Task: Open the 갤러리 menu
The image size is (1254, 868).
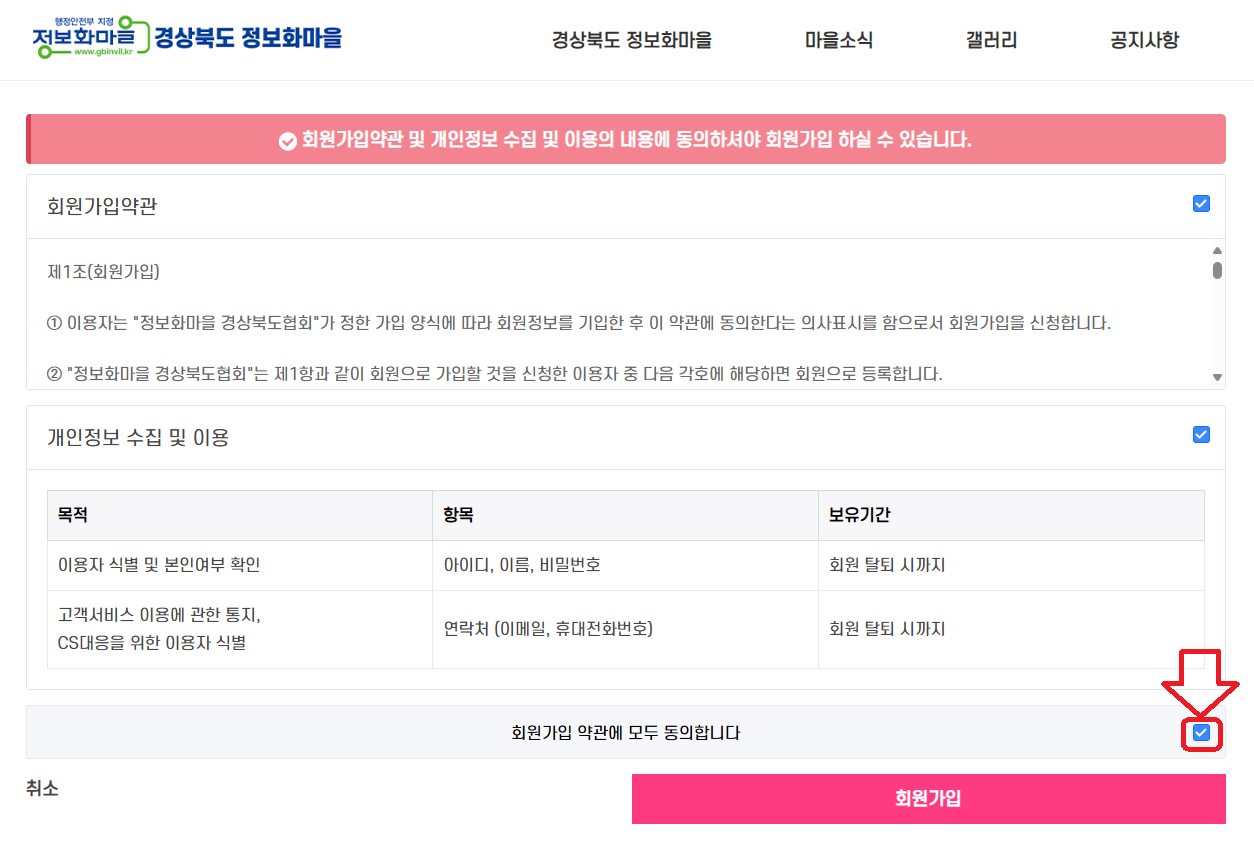Action: tap(991, 40)
